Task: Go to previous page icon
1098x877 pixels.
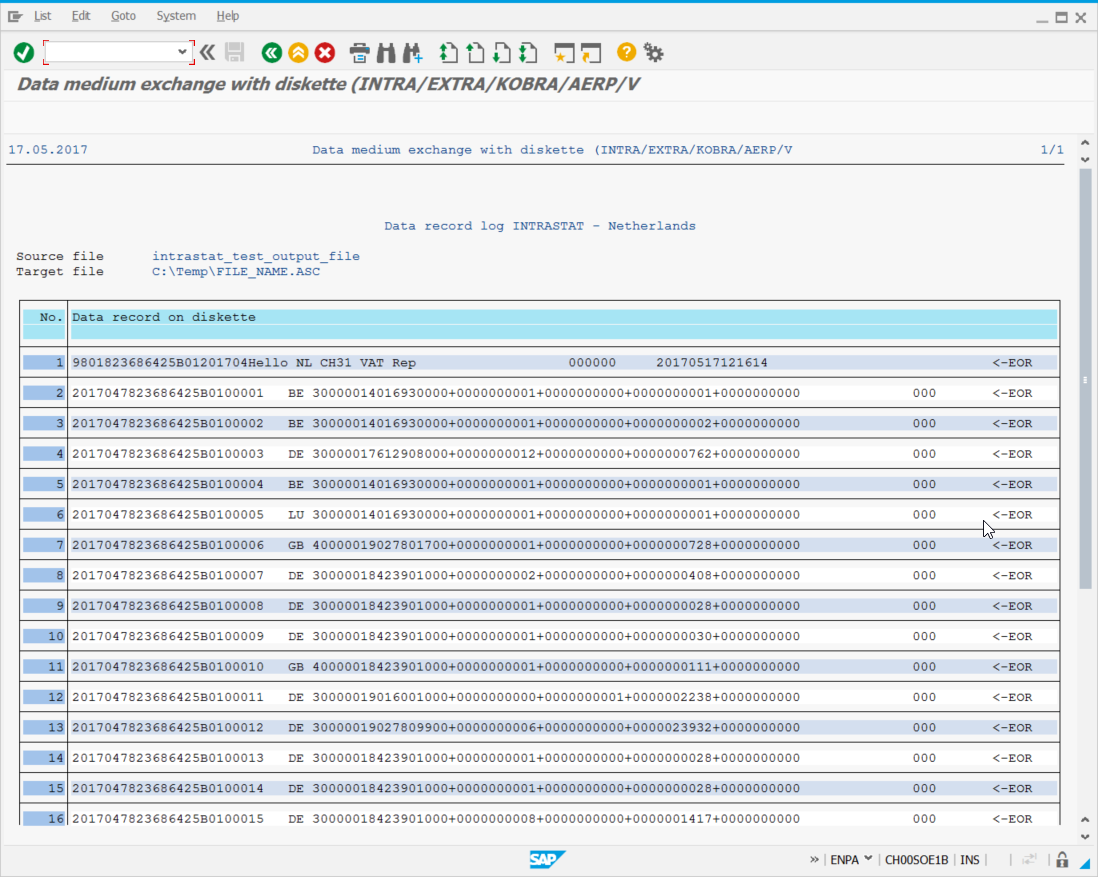Action: 475,53
